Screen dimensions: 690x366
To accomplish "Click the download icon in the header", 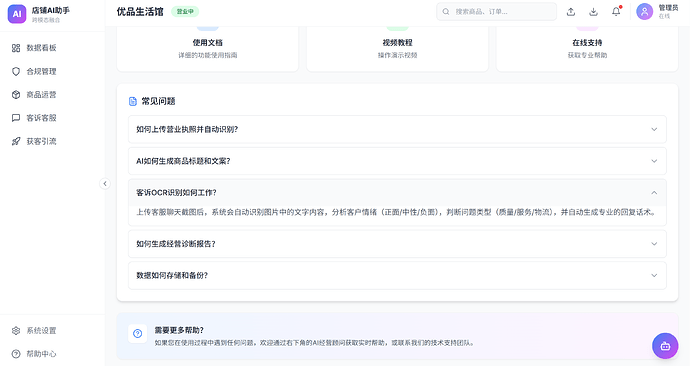I will (593, 12).
